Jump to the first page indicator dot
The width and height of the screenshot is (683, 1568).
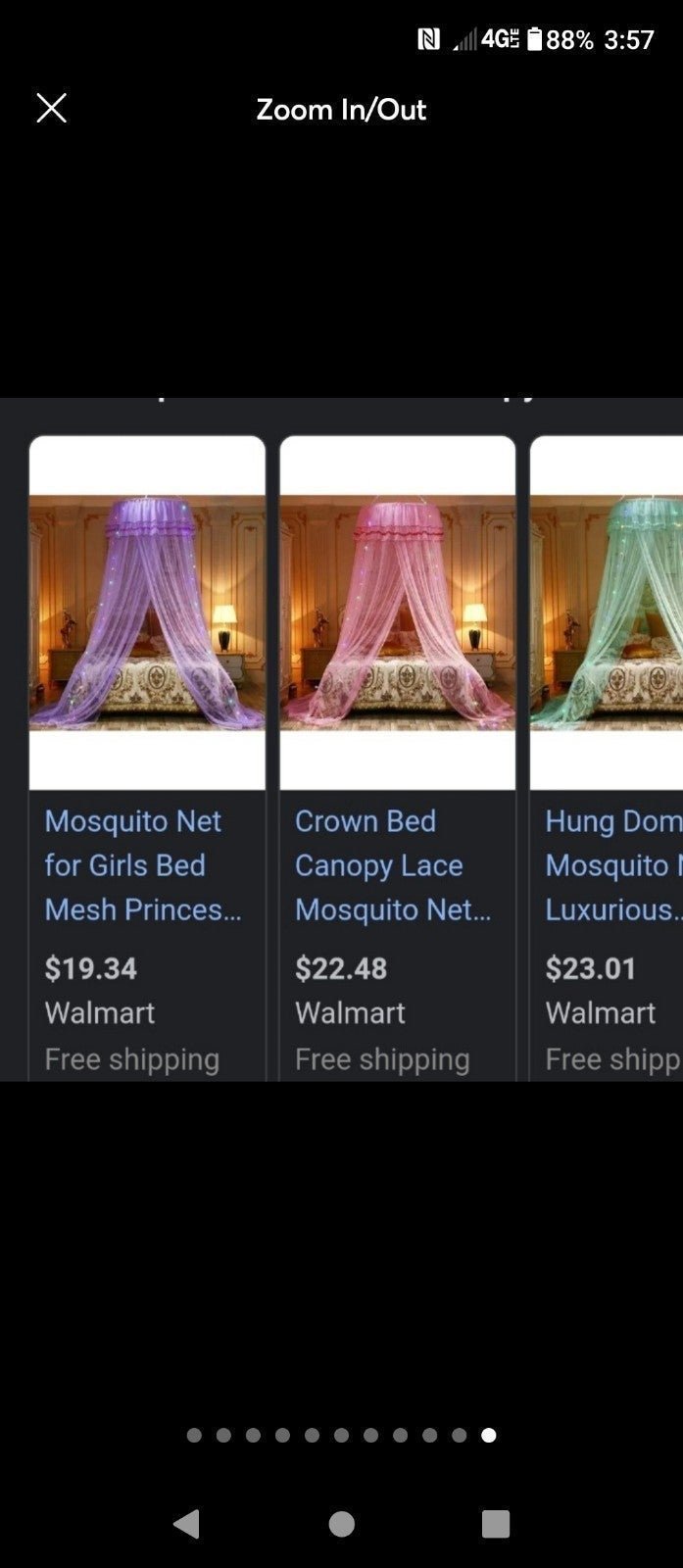coord(194,1435)
